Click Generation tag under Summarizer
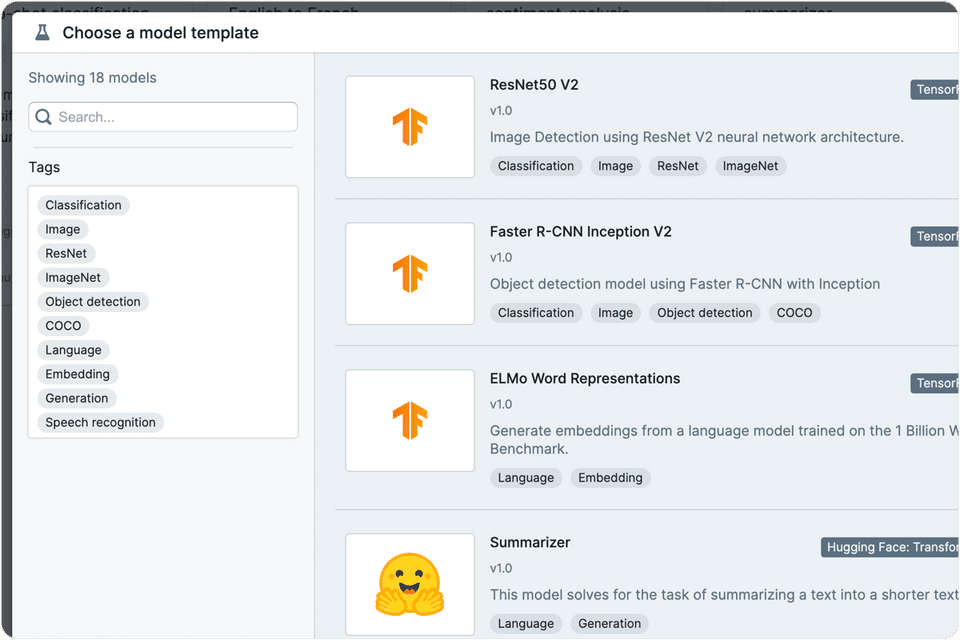960x640 pixels. (610, 623)
